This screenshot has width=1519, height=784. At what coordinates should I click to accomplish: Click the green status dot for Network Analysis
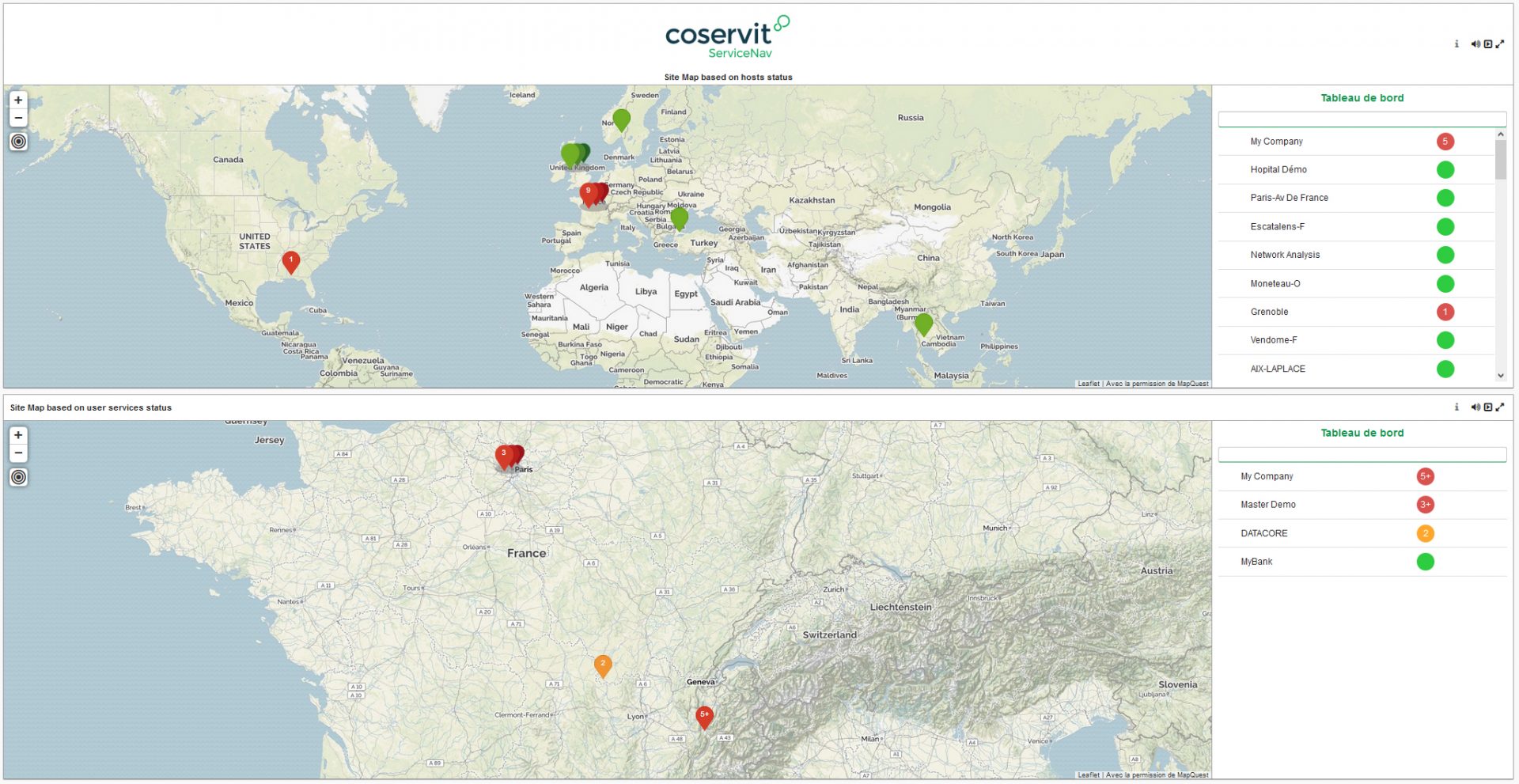tap(1445, 255)
